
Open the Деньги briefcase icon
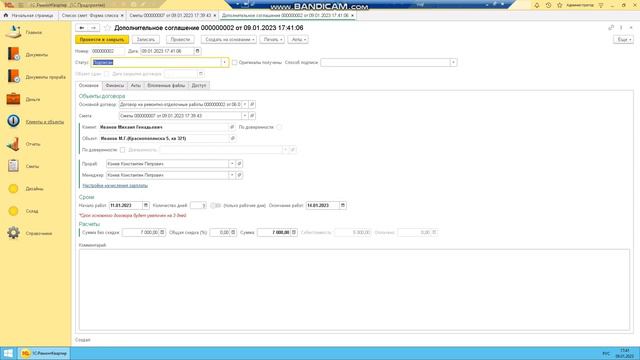(x=13, y=99)
